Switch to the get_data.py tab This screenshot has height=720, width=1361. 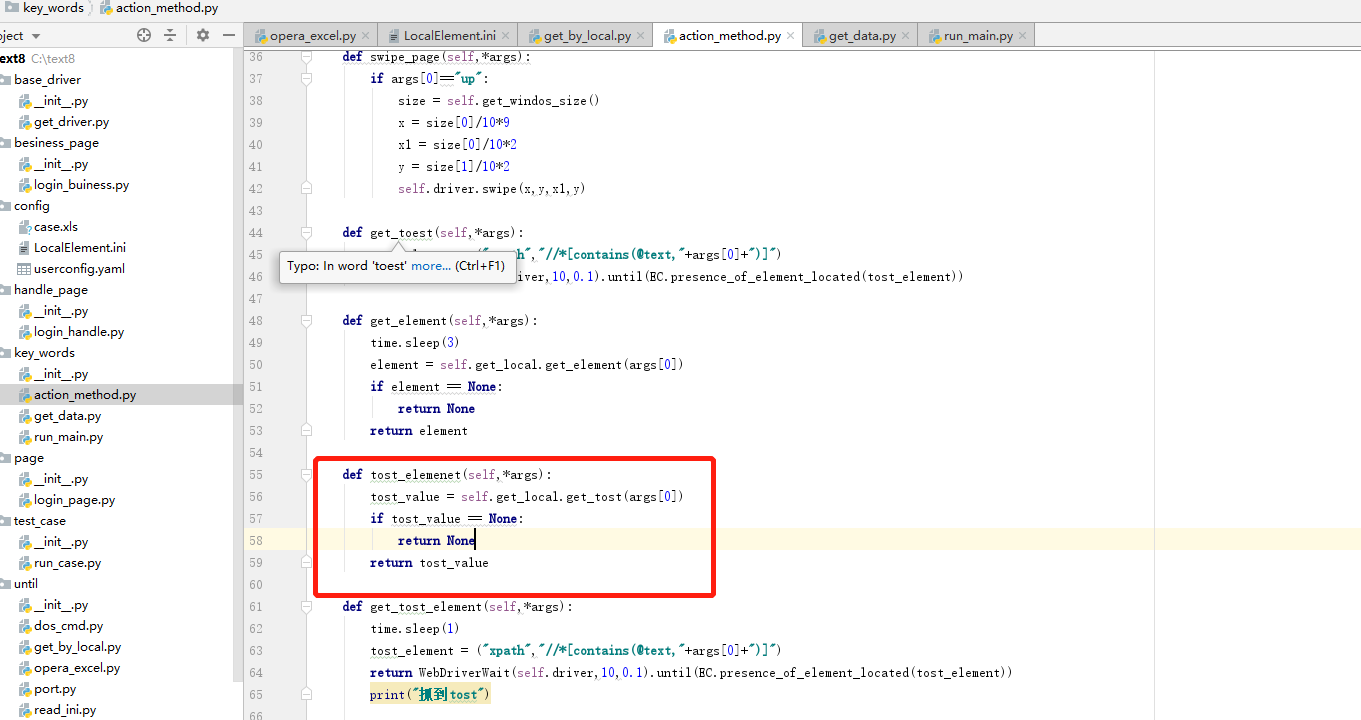[862, 36]
